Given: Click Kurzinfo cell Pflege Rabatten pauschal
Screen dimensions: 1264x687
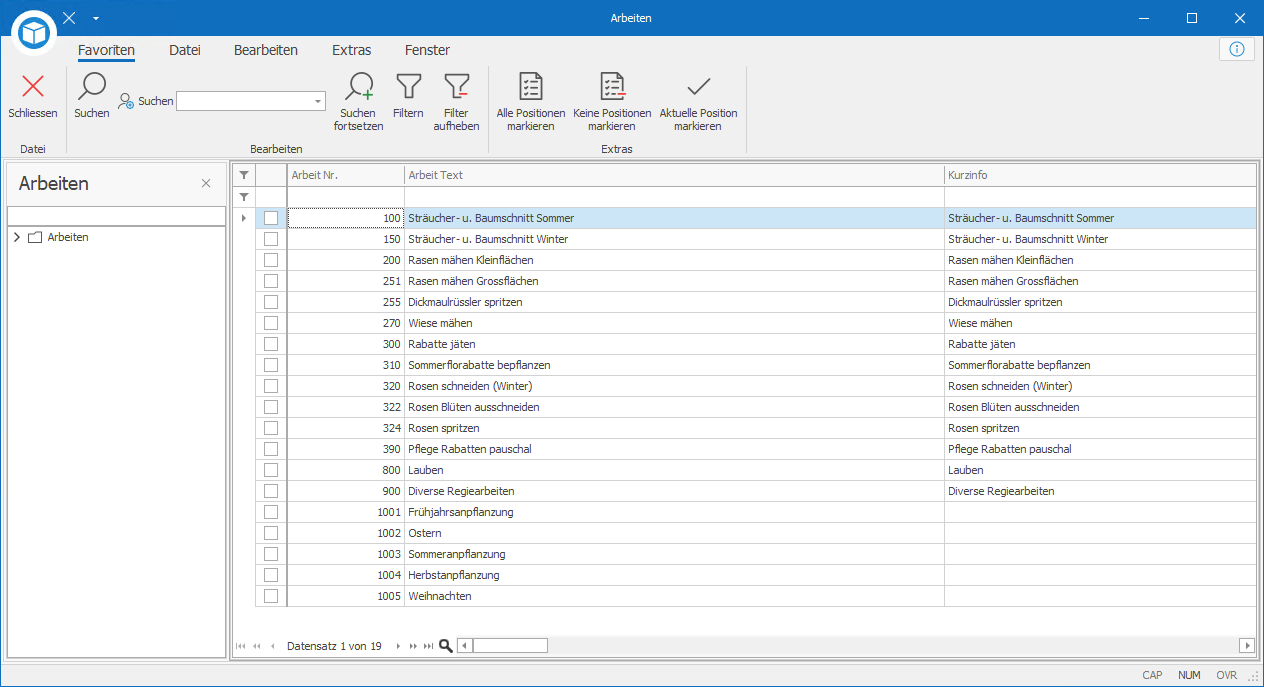Looking at the screenshot, I should (x=1100, y=449).
